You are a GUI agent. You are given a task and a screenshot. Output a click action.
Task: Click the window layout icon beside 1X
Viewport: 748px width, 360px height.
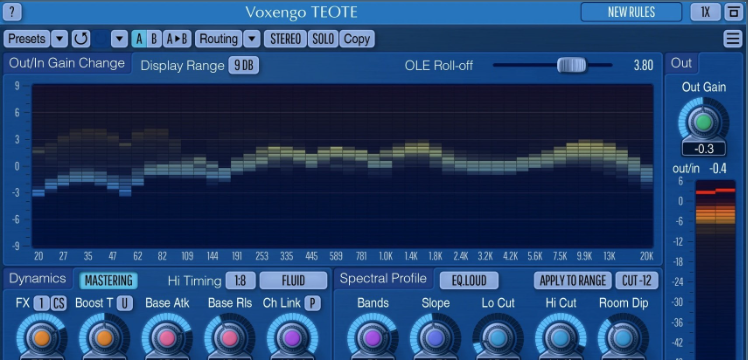[734, 12]
